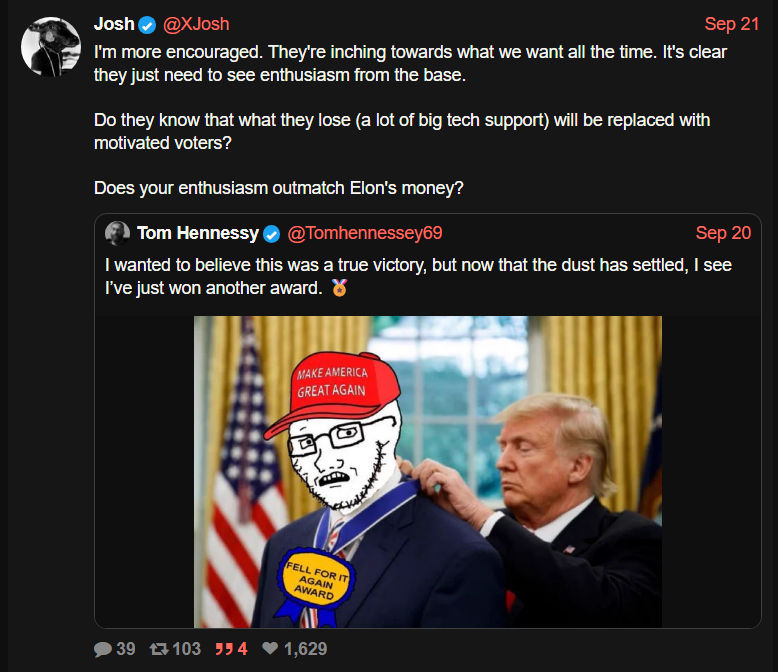Click the Josh display name
778x672 pixels.
pyautogui.click(x=114, y=24)
